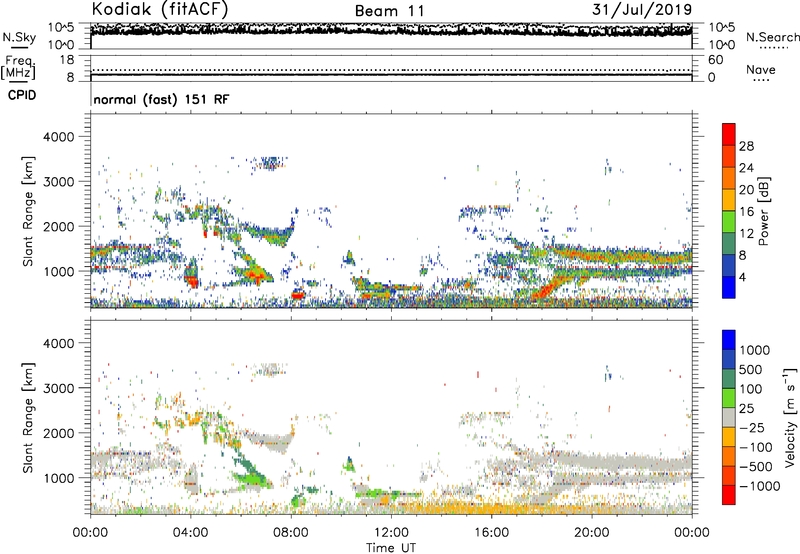The width and height of the screenshot is (800, 554).
Task: Click the "16" value on Power colorbar
Action: (746, 212)
